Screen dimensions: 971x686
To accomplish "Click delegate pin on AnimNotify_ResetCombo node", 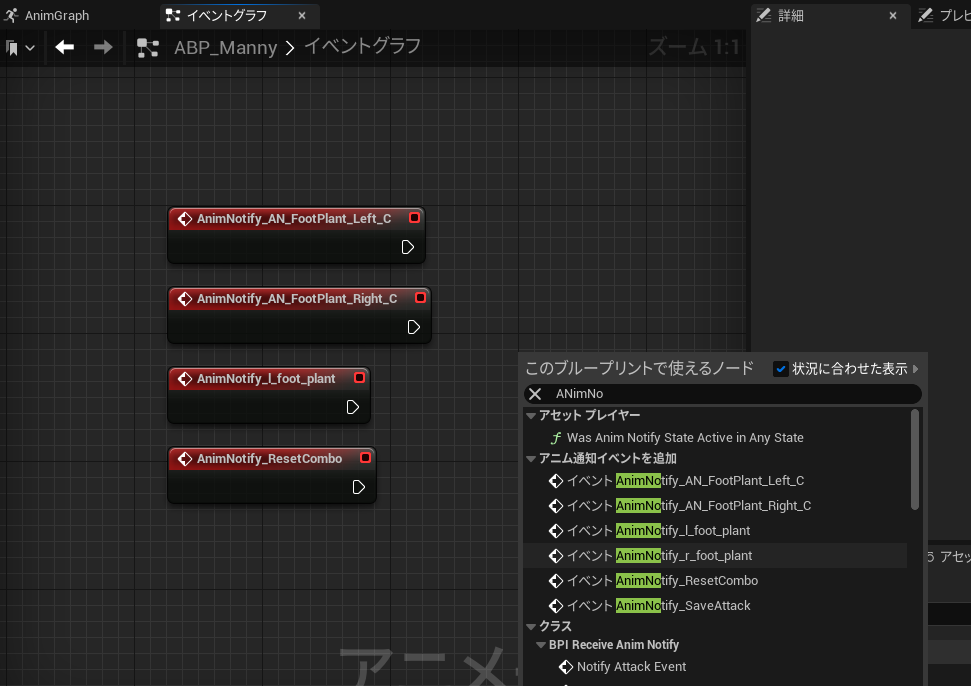I will pos(365,458).
